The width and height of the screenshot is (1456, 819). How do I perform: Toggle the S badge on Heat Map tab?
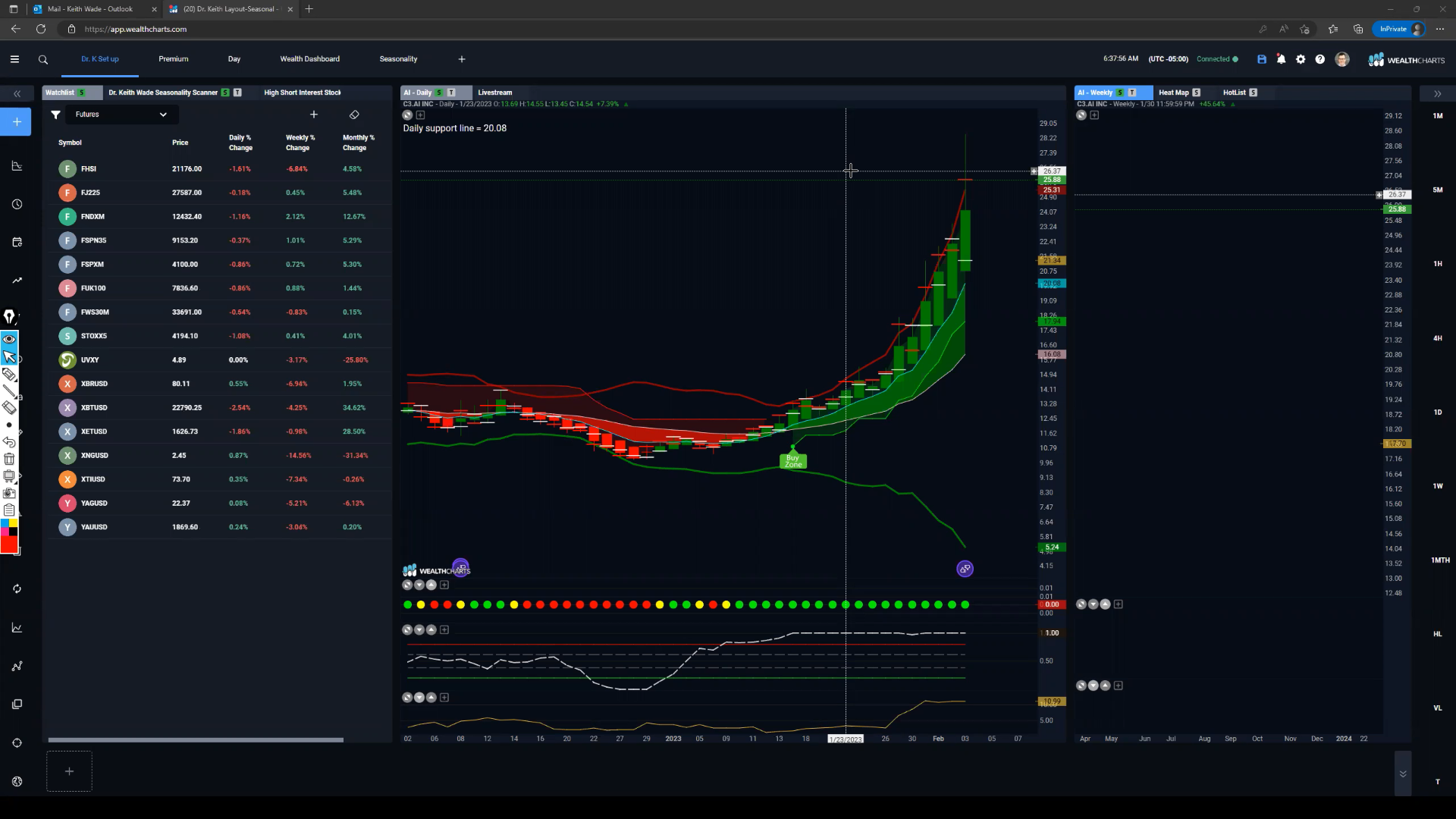point(1197,93)
